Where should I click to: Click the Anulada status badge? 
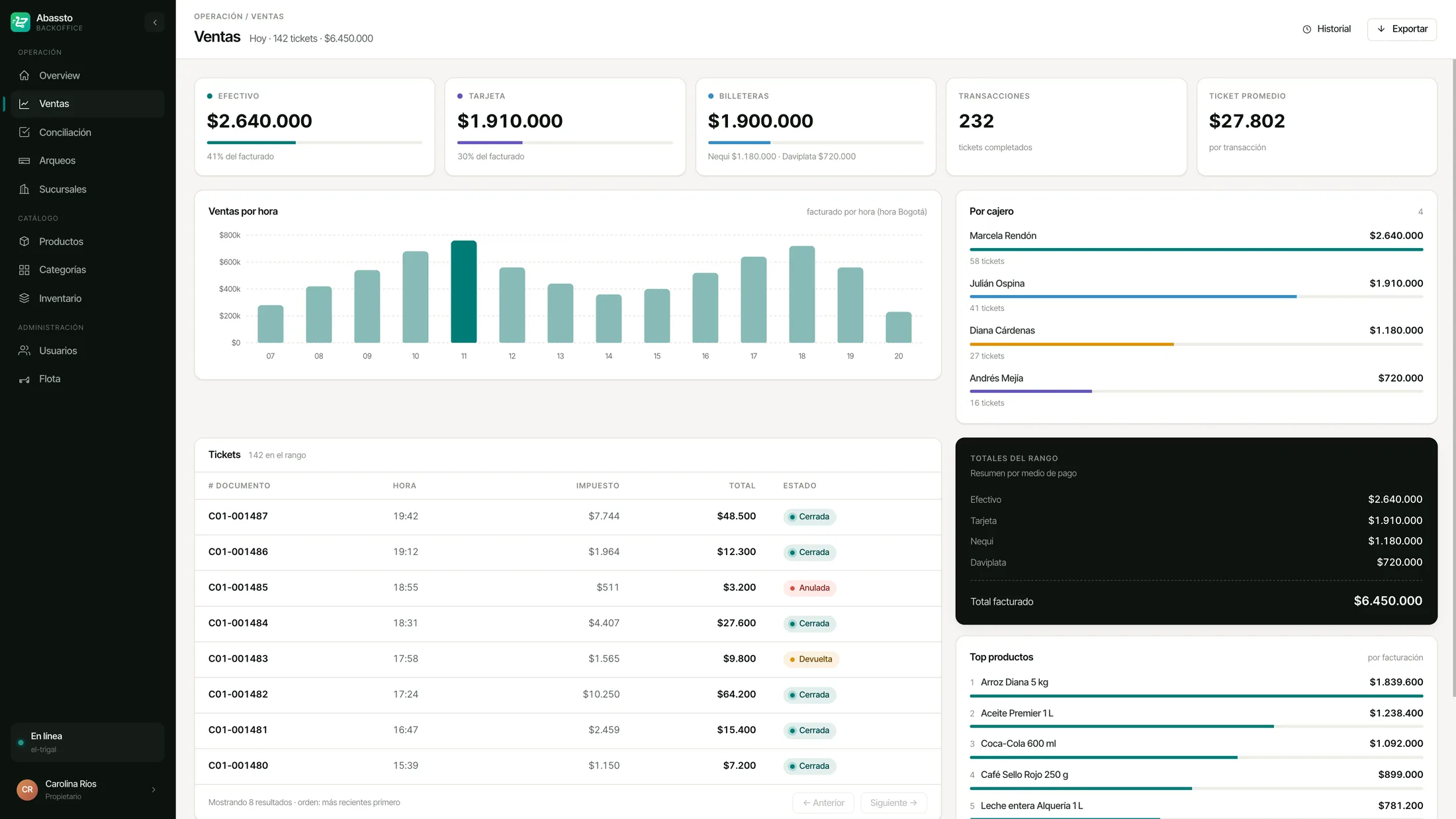click(809, 588)
